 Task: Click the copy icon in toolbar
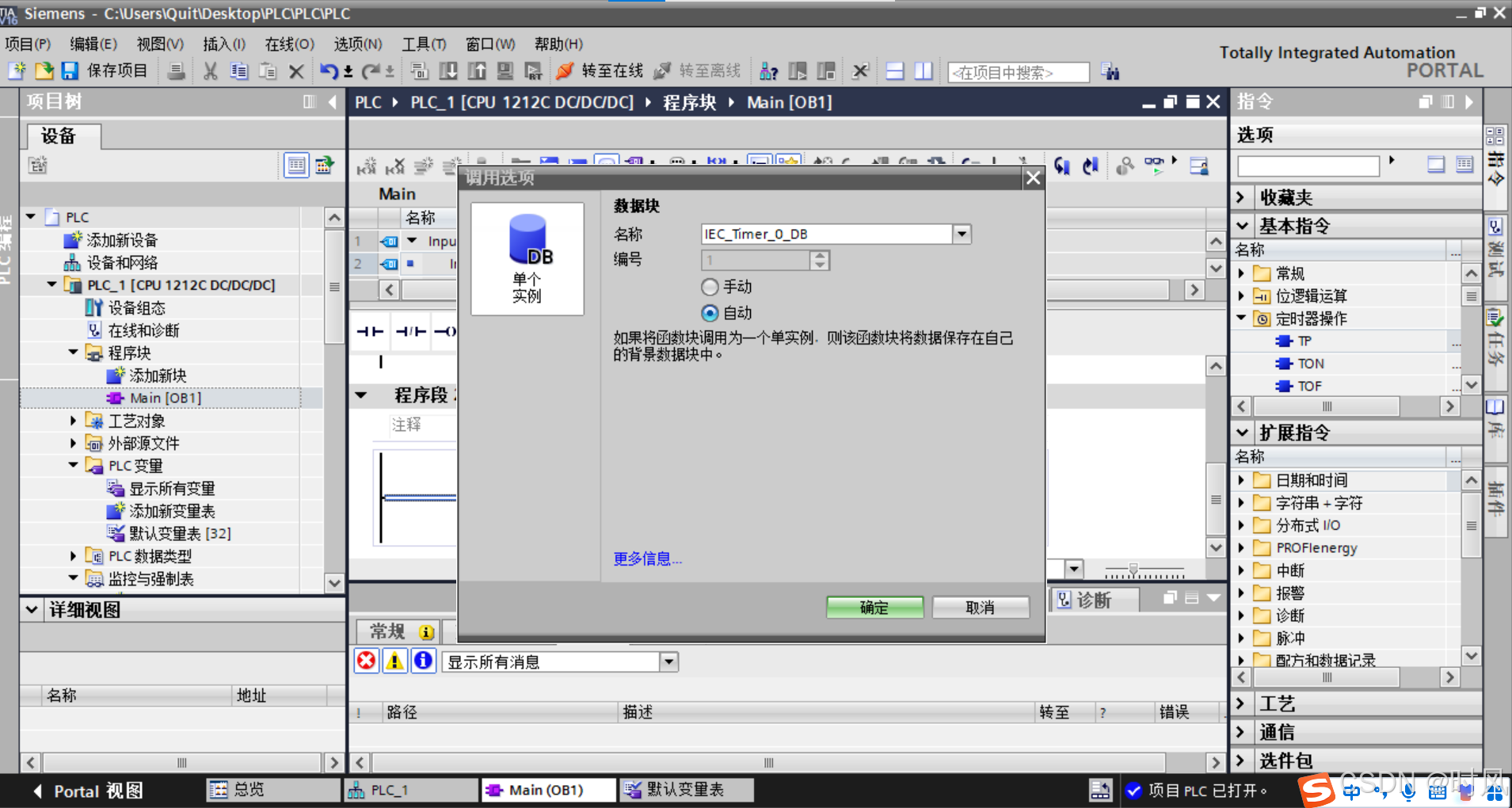(238, 71)
